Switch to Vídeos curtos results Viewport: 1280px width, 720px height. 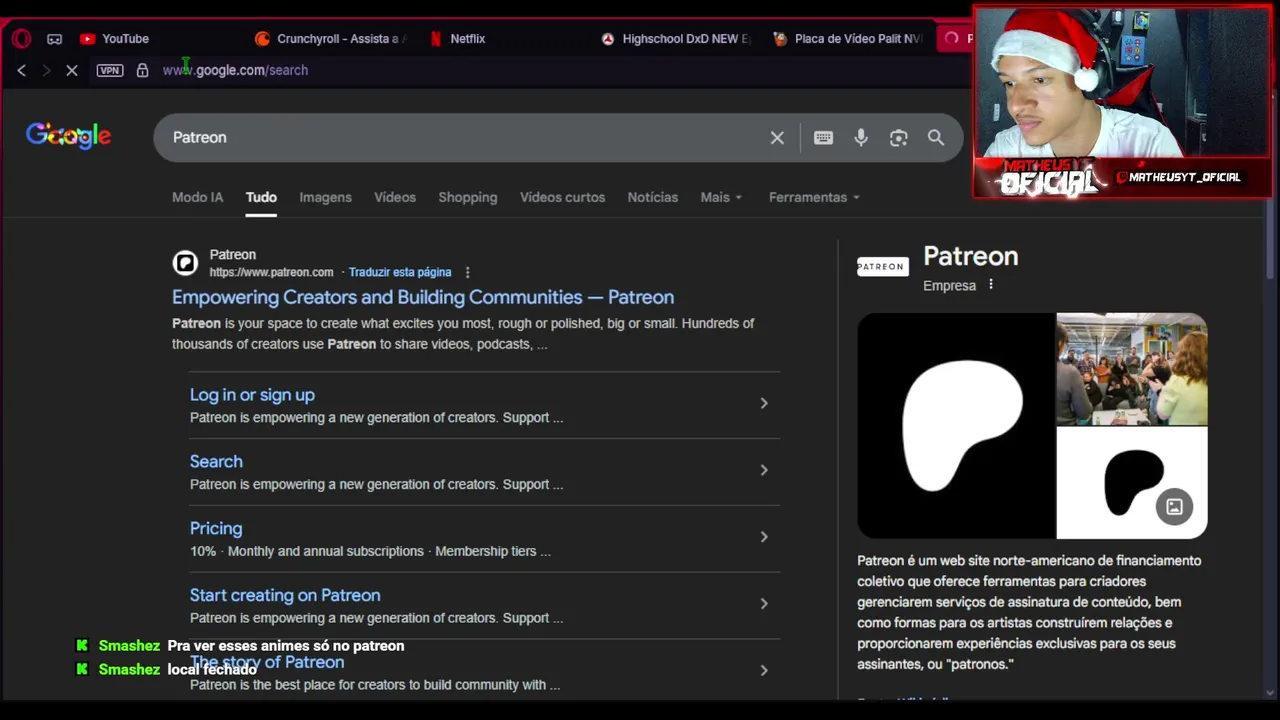point(562,197)
